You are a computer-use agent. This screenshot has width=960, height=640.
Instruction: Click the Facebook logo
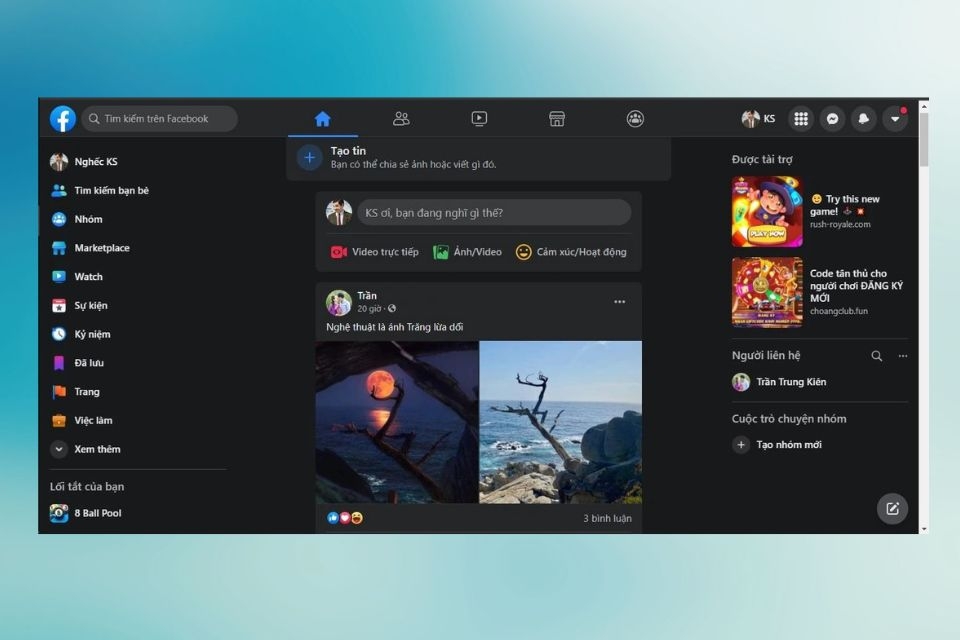pos(63,118)
